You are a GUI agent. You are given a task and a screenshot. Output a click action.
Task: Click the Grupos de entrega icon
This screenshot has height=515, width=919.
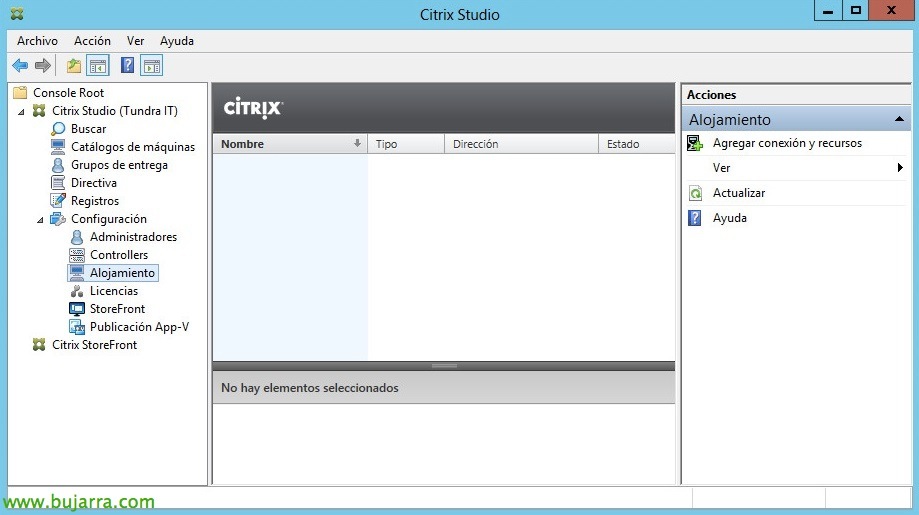point(58,165)
